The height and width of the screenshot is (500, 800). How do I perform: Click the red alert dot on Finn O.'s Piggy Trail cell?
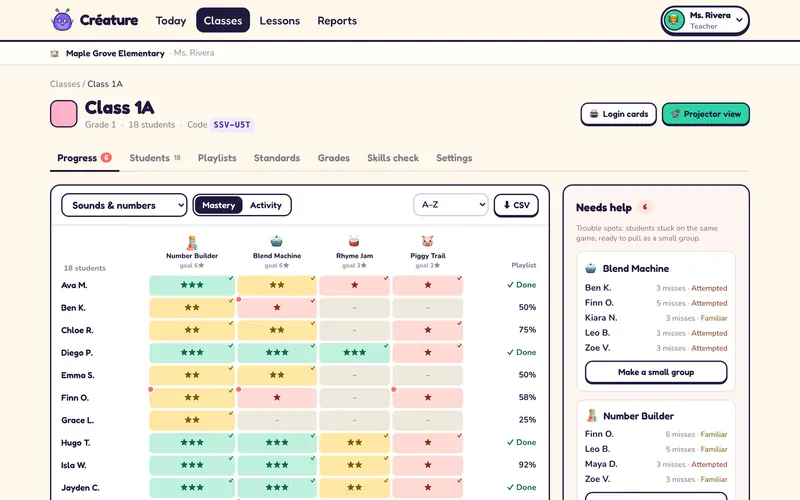click(394, 389)
